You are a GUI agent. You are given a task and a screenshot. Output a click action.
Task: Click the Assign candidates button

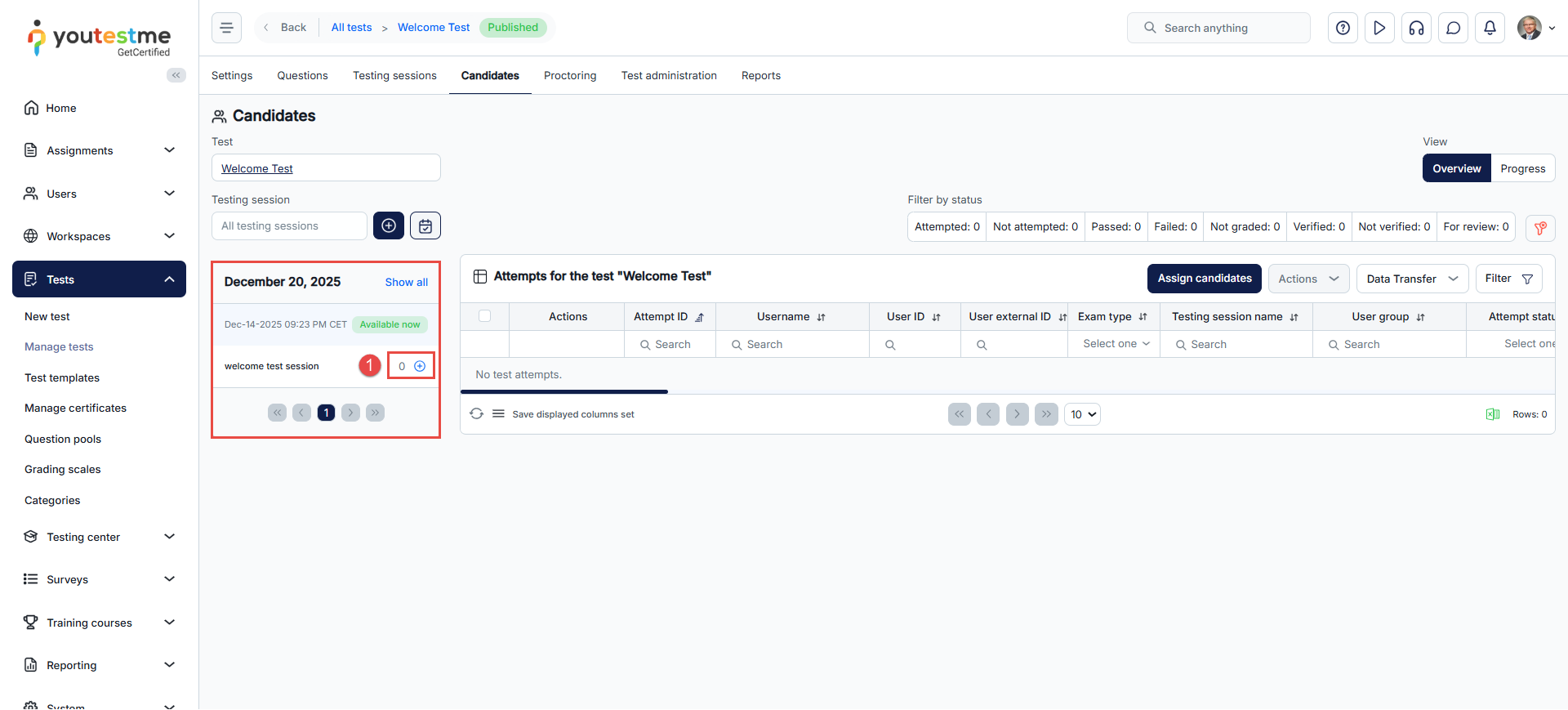1204,279
